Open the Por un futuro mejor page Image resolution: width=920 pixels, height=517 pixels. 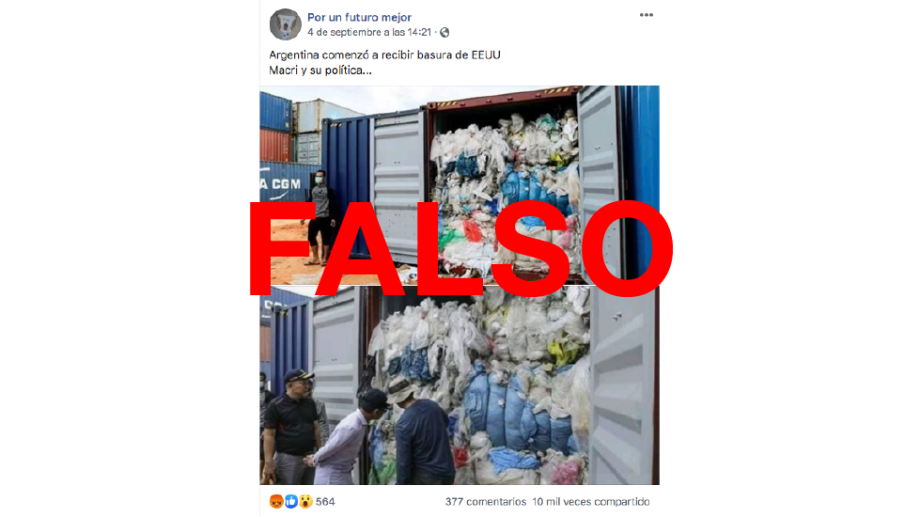coord(359,18)
